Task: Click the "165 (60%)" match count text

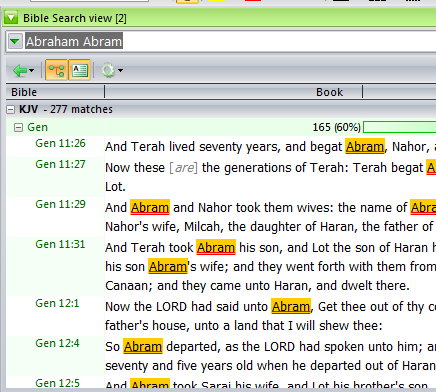Action: tap(336, 127)
